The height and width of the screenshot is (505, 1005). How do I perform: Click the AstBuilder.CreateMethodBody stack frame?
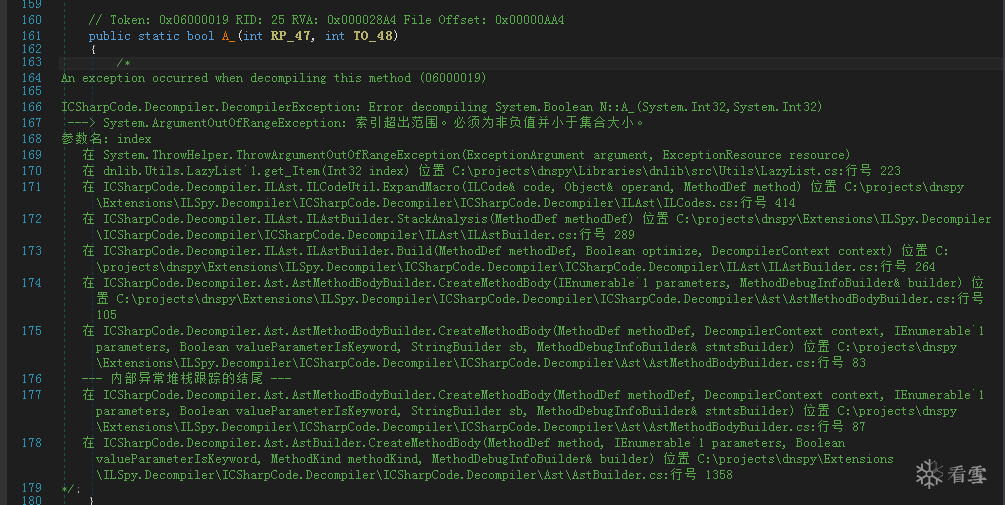pos(488,459)
